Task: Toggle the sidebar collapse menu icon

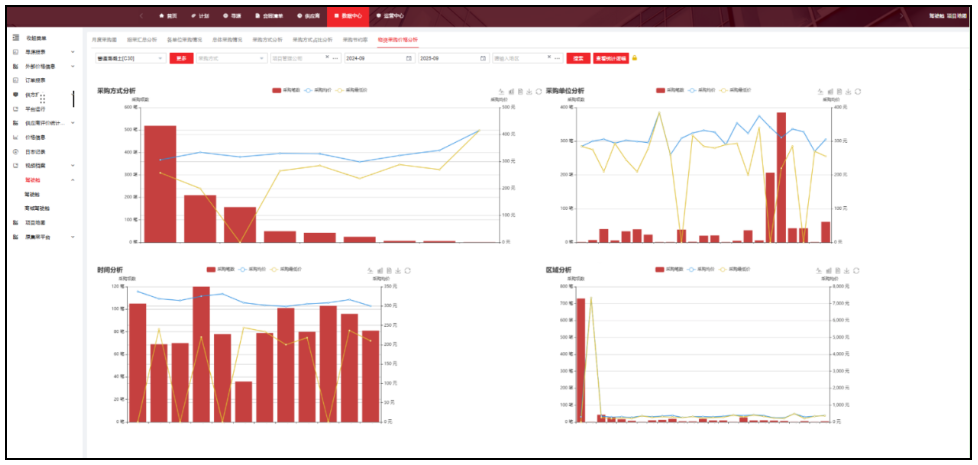Action: point(16,37)
